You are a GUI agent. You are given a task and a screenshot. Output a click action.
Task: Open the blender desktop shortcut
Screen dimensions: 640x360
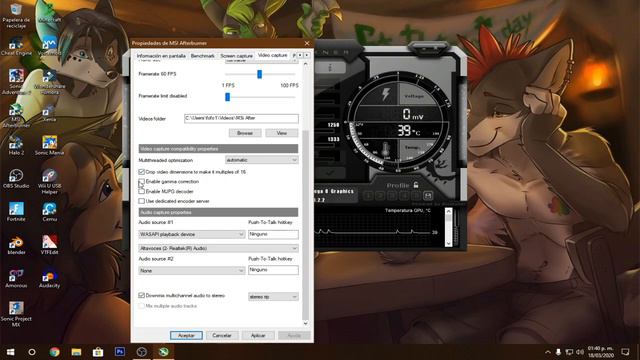point(16,245)
